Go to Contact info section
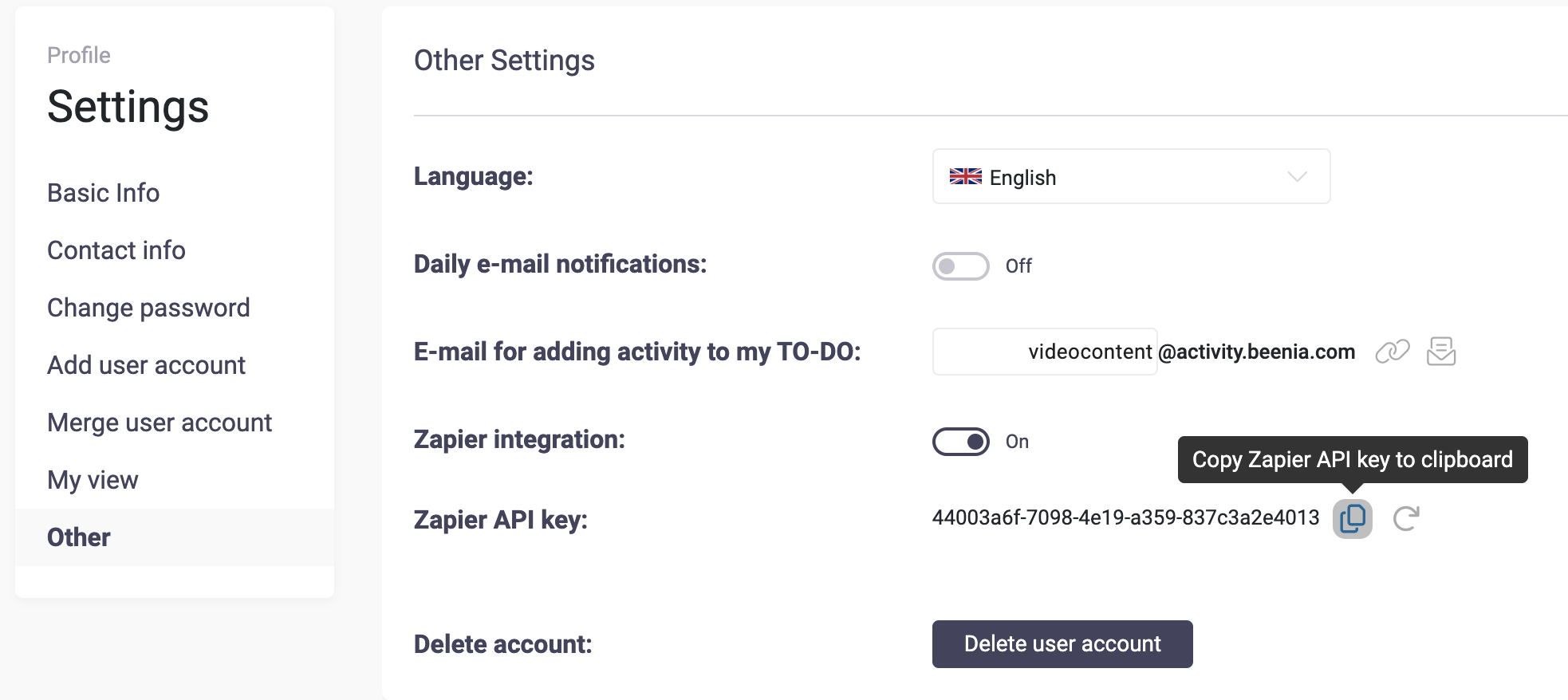 pos(116,250)
